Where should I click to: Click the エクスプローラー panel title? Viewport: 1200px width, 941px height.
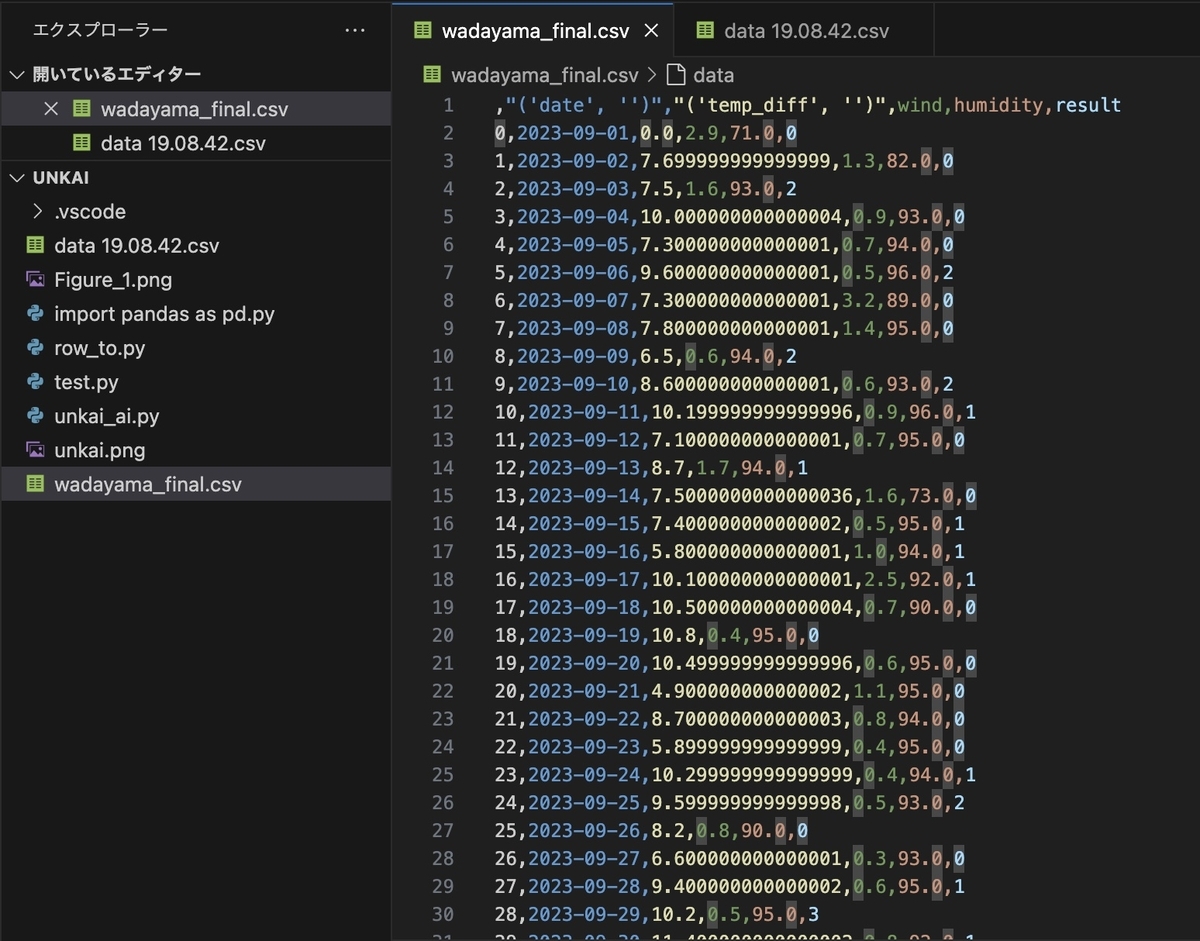[100, 31]
